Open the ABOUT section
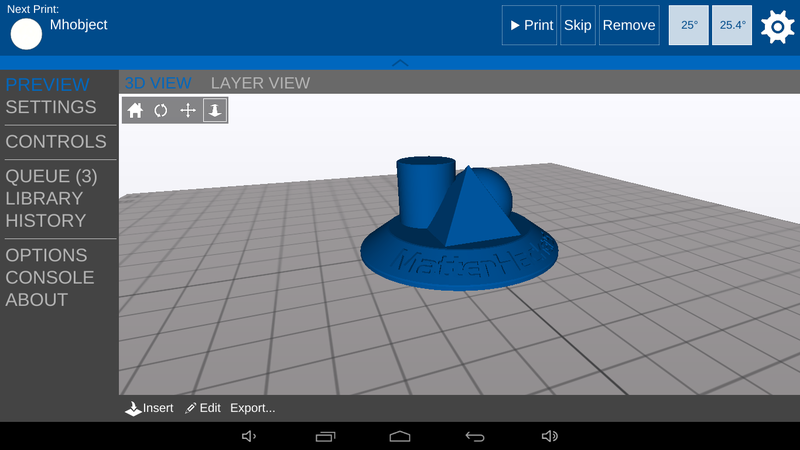Image resolution: width=800 pixels, height=450 pixels. coord(36,299)
